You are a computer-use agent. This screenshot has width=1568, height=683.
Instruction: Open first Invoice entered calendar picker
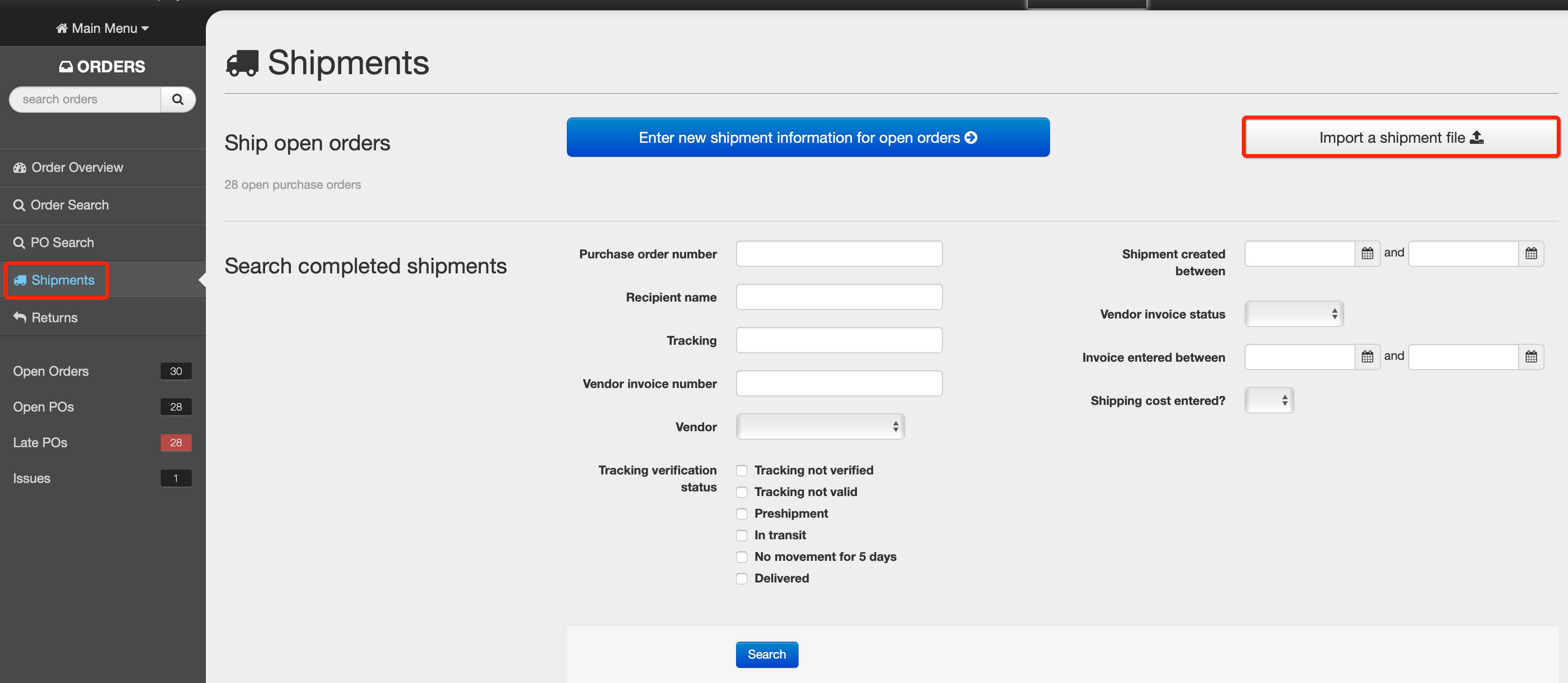coord(1366,357)
